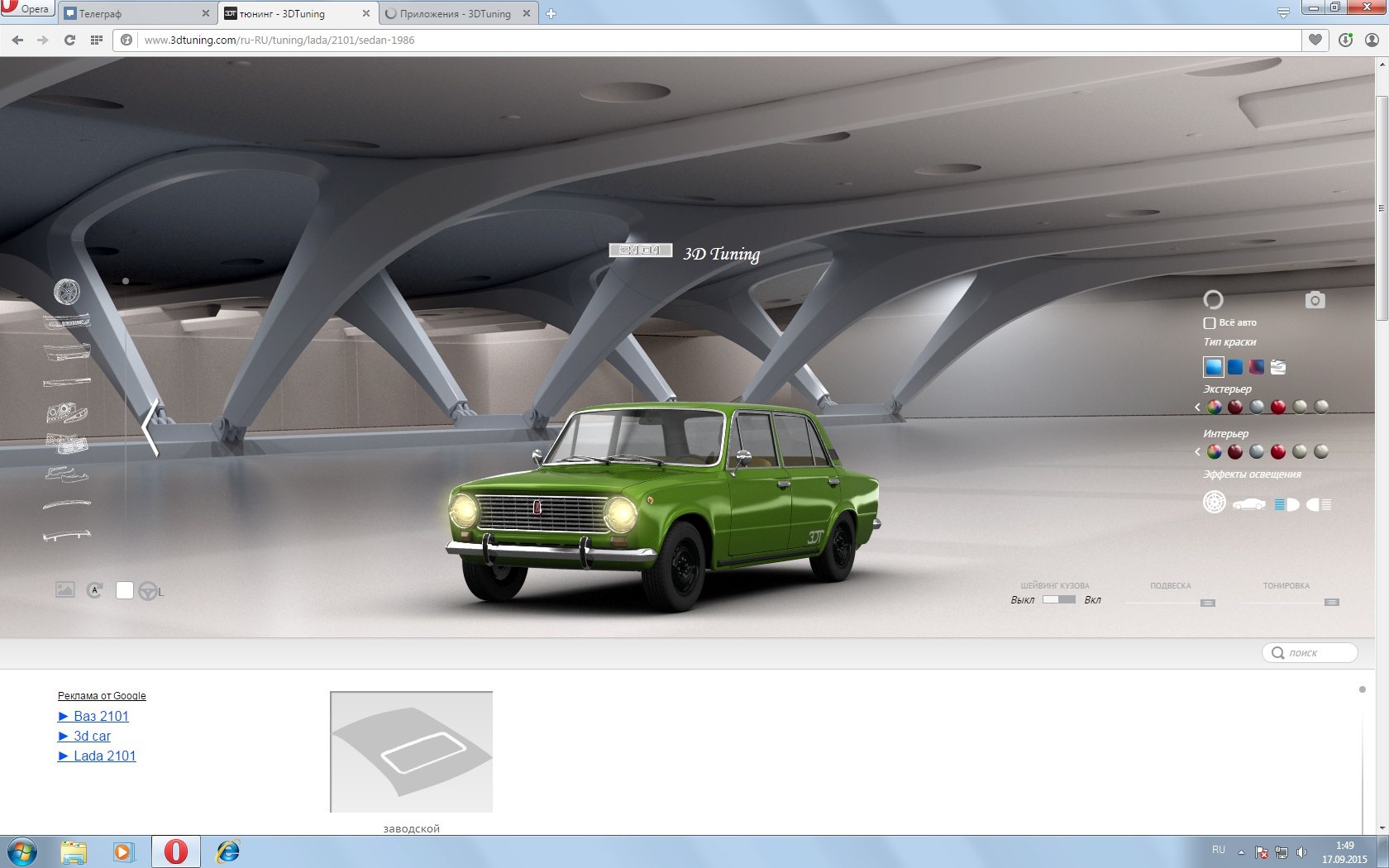The image size is (1389, 868).
Task: Open the side skirt strip category
Action: point(67,383)
